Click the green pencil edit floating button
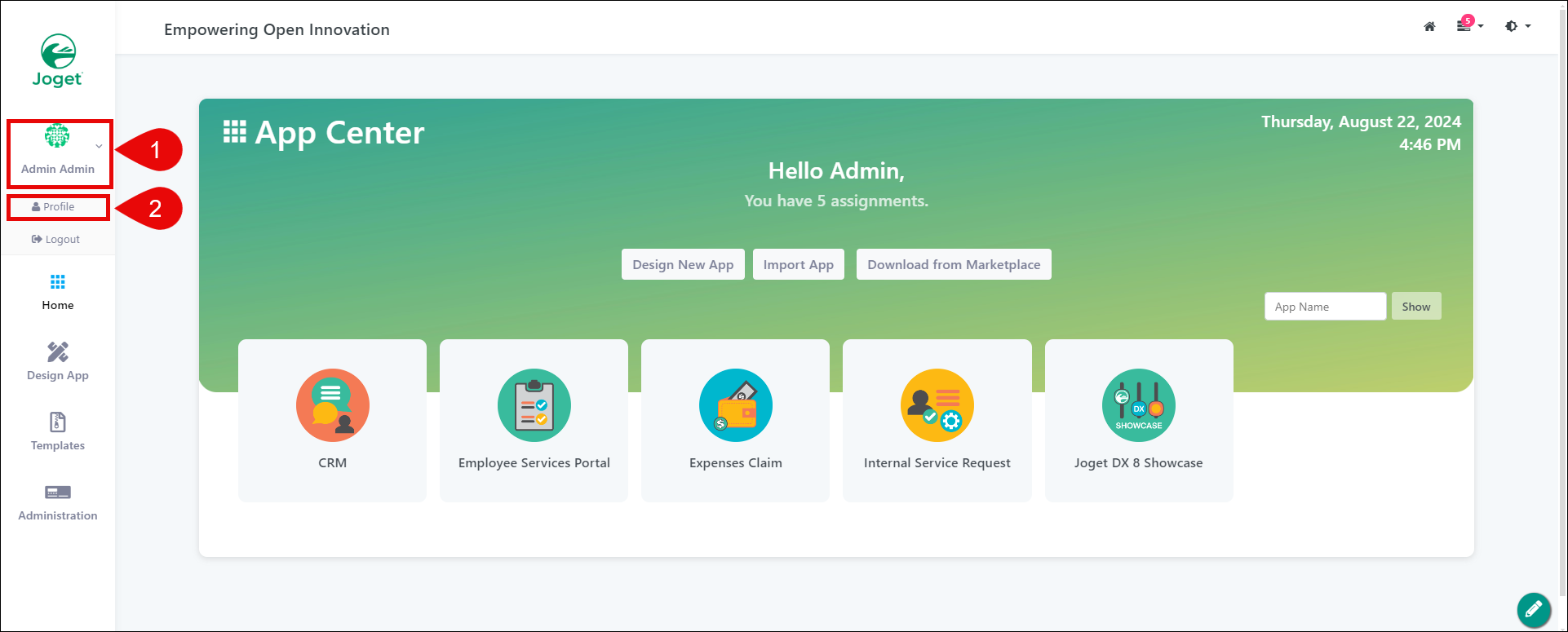The width and height of the screenshot is (1568, 632). (1534, 608)
